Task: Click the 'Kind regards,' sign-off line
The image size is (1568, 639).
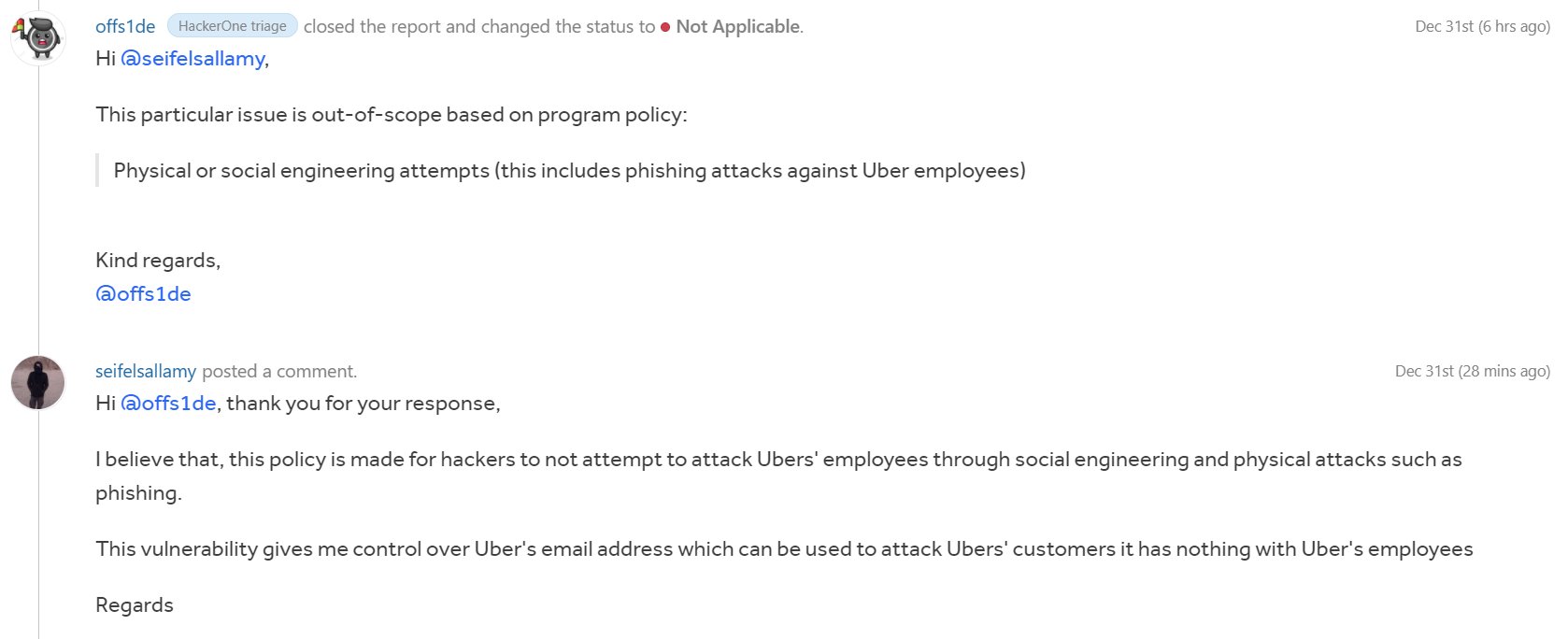Action: [x=158, y=261]
